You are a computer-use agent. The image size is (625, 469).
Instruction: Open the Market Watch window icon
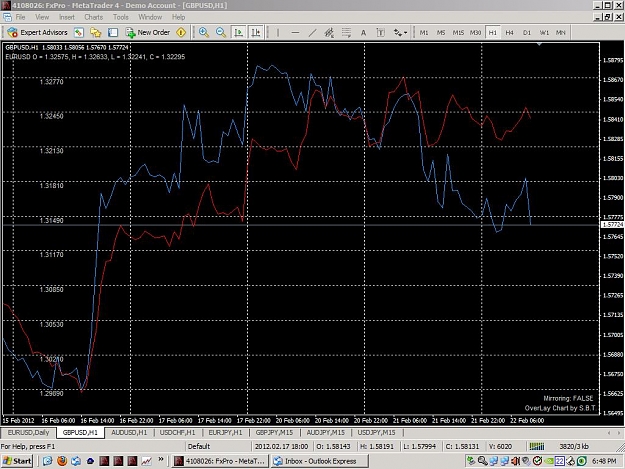coord(79,32)
